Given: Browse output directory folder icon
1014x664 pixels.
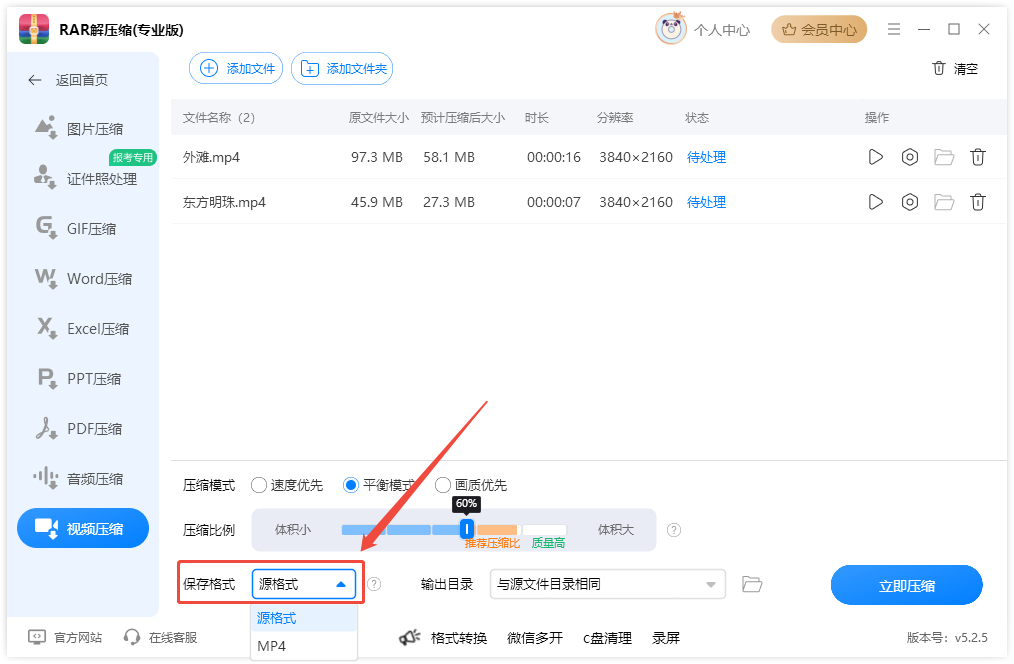Looking at the screenshot, I should [751, 584].
